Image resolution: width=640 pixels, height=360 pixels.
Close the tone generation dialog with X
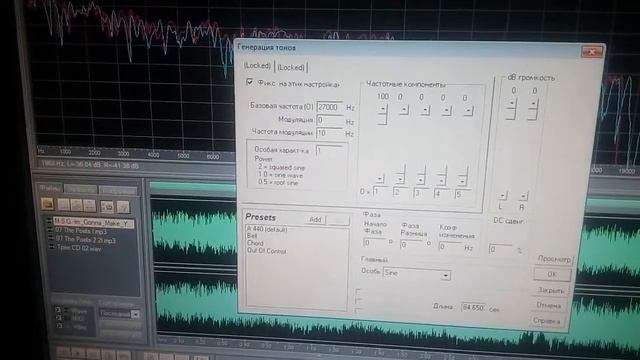click(592, 52)
